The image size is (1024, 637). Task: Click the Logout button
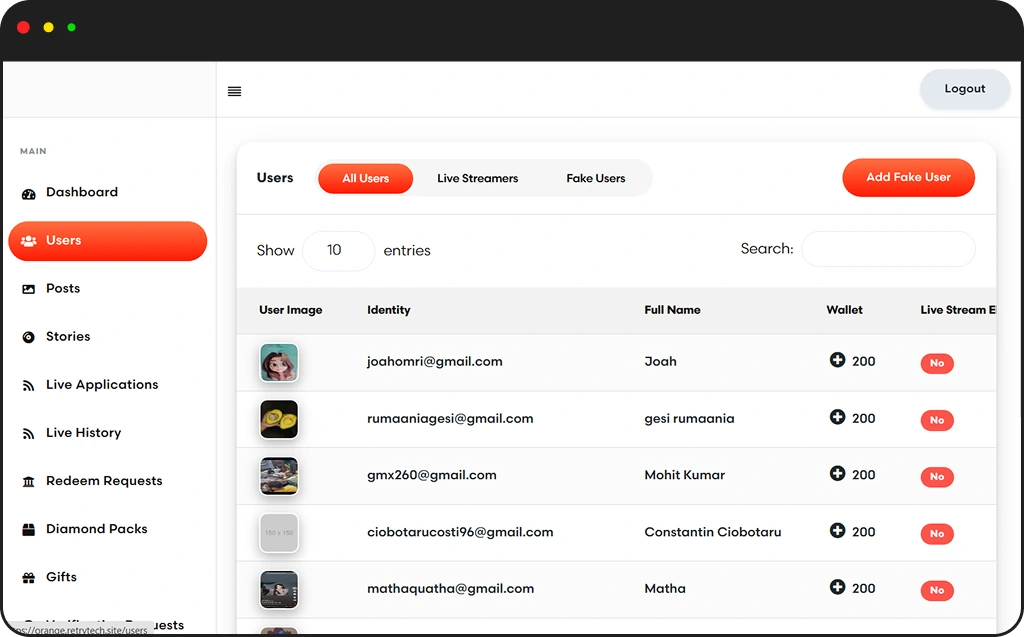[x=965, y=89]
